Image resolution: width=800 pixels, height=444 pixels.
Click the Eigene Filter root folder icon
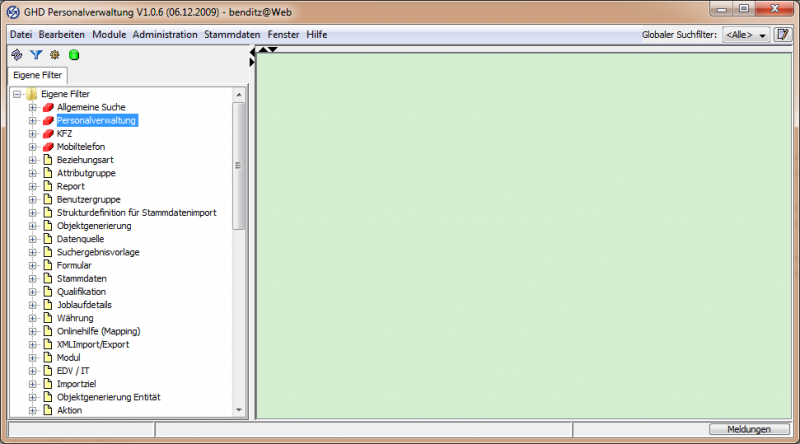coord(32,94)
